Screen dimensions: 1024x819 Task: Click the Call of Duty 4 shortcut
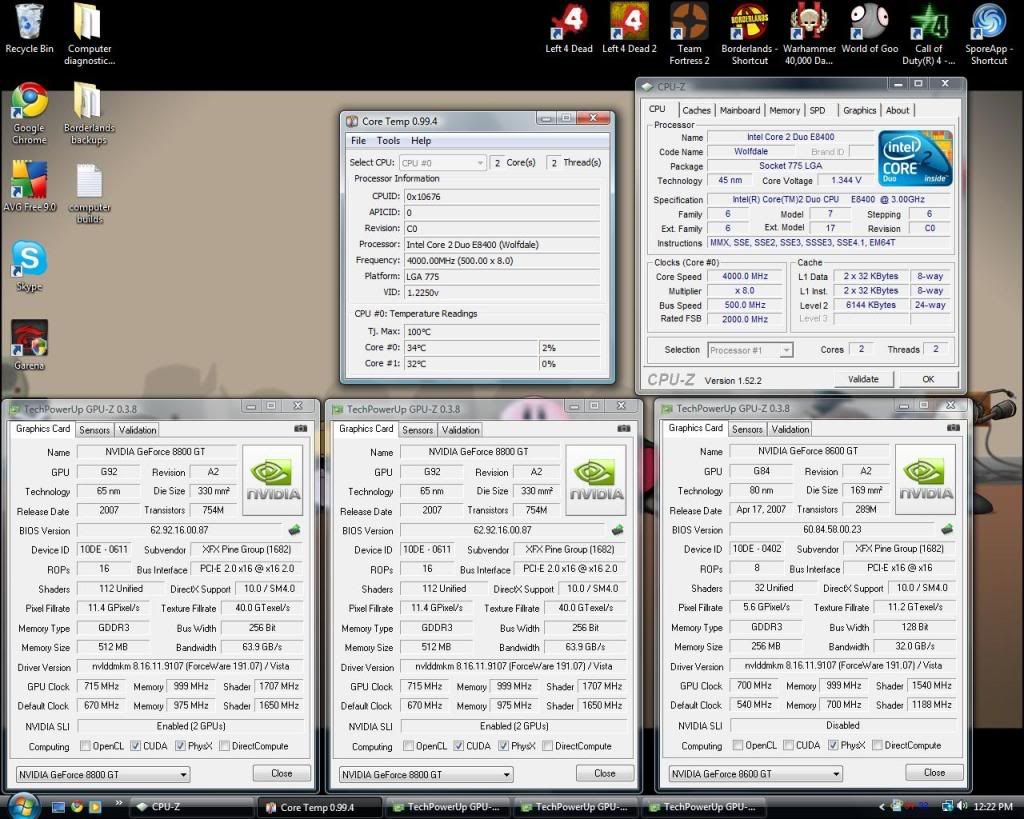pos(929,35)
